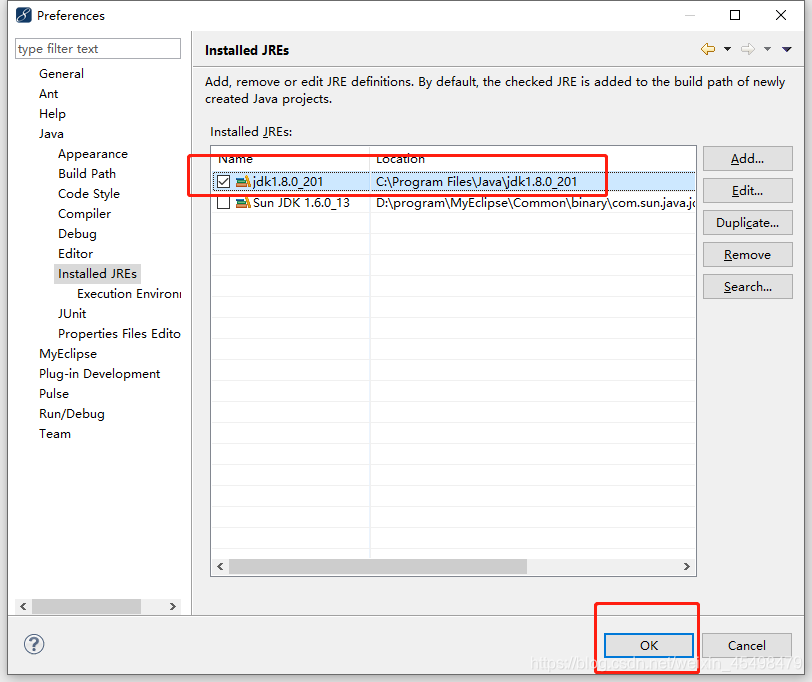812x682 pixels.
Task: Click the back navigation arrow icon
Action: coord(708,49)
